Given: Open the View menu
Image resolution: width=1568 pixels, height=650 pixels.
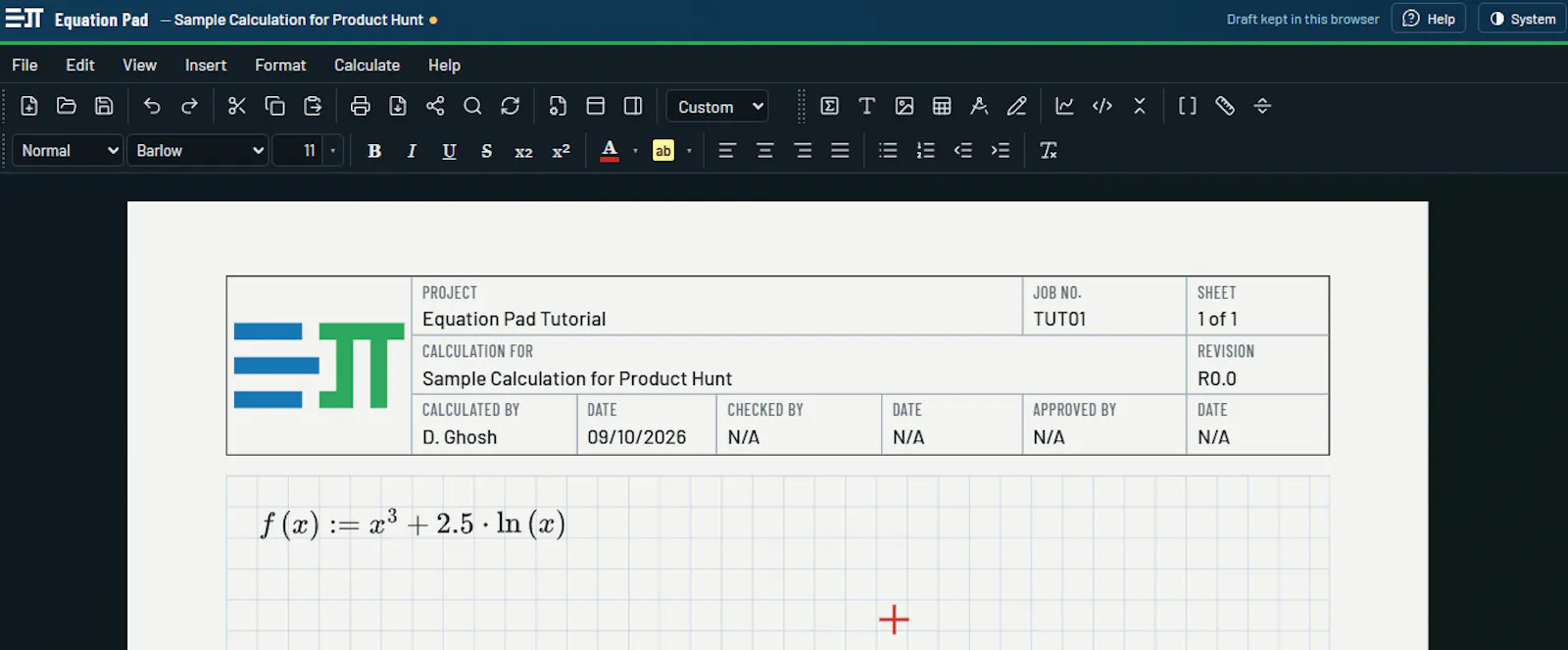Looking at the screenshot, I should 139,65.
